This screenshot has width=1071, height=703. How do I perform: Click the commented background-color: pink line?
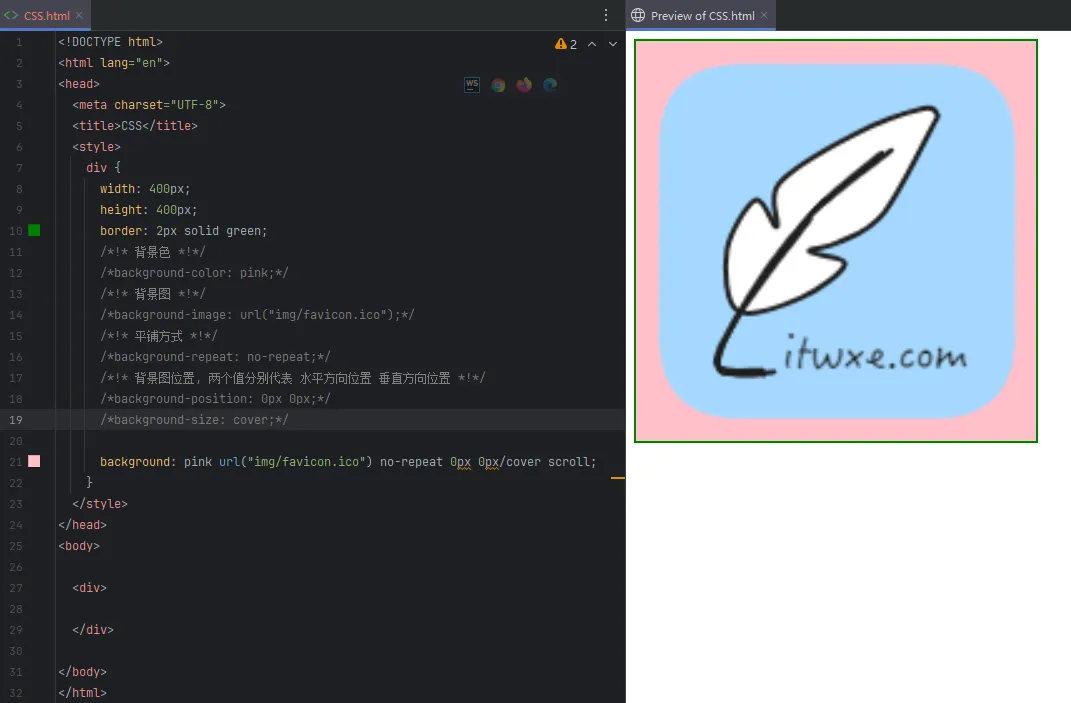[195, 273]
